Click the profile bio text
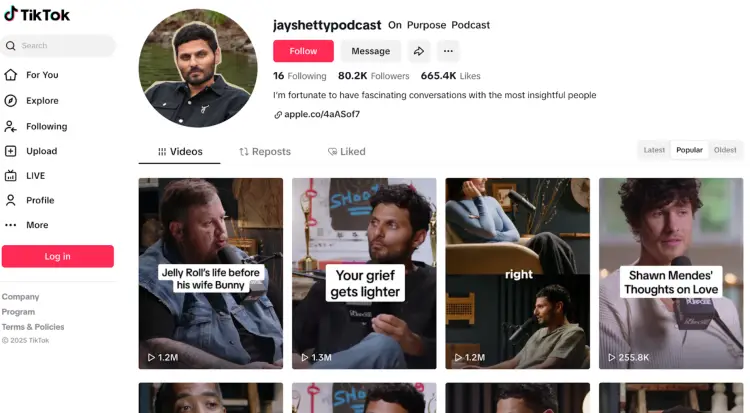The height and width of the screenshot is (413, 750). point(435,95)
